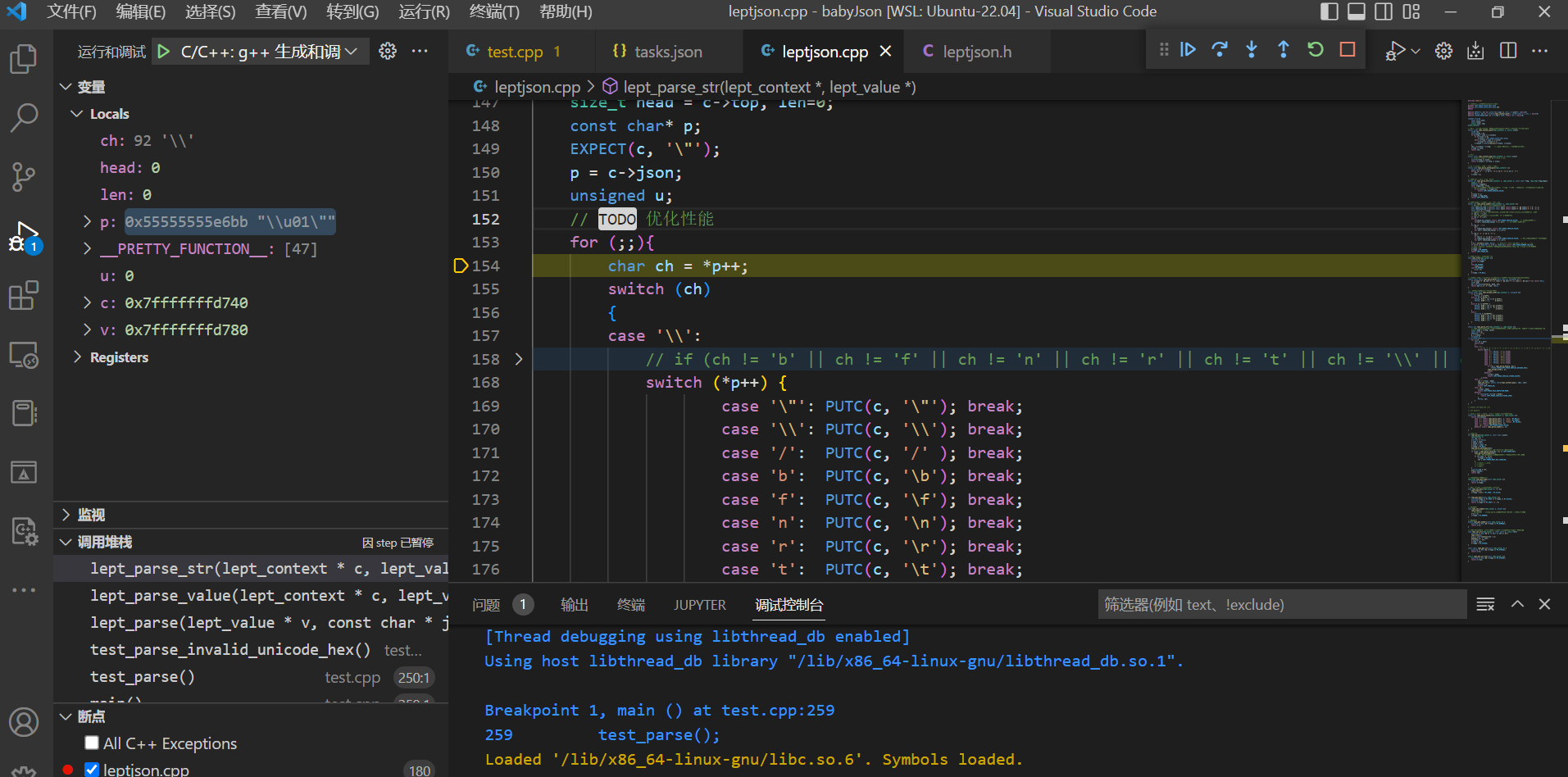1568x777 pixels.
Task: Open the 文件(F) menu
Action: tap(71, 11)
